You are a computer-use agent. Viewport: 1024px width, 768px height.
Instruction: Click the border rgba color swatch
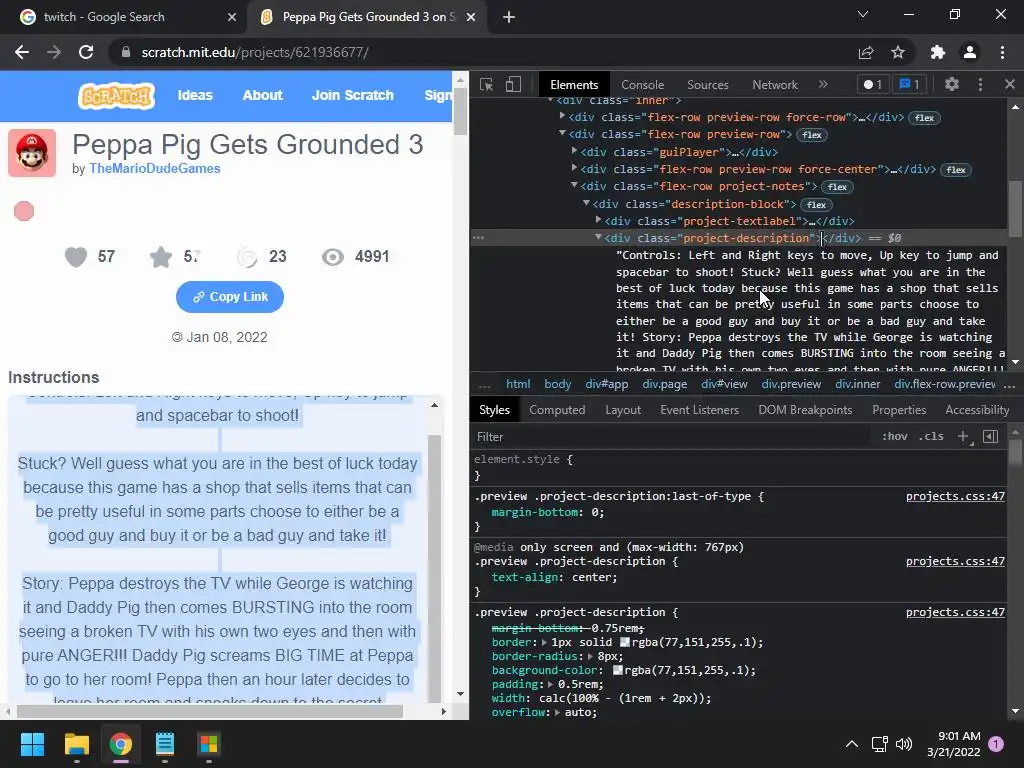click(x=625, y=642)
